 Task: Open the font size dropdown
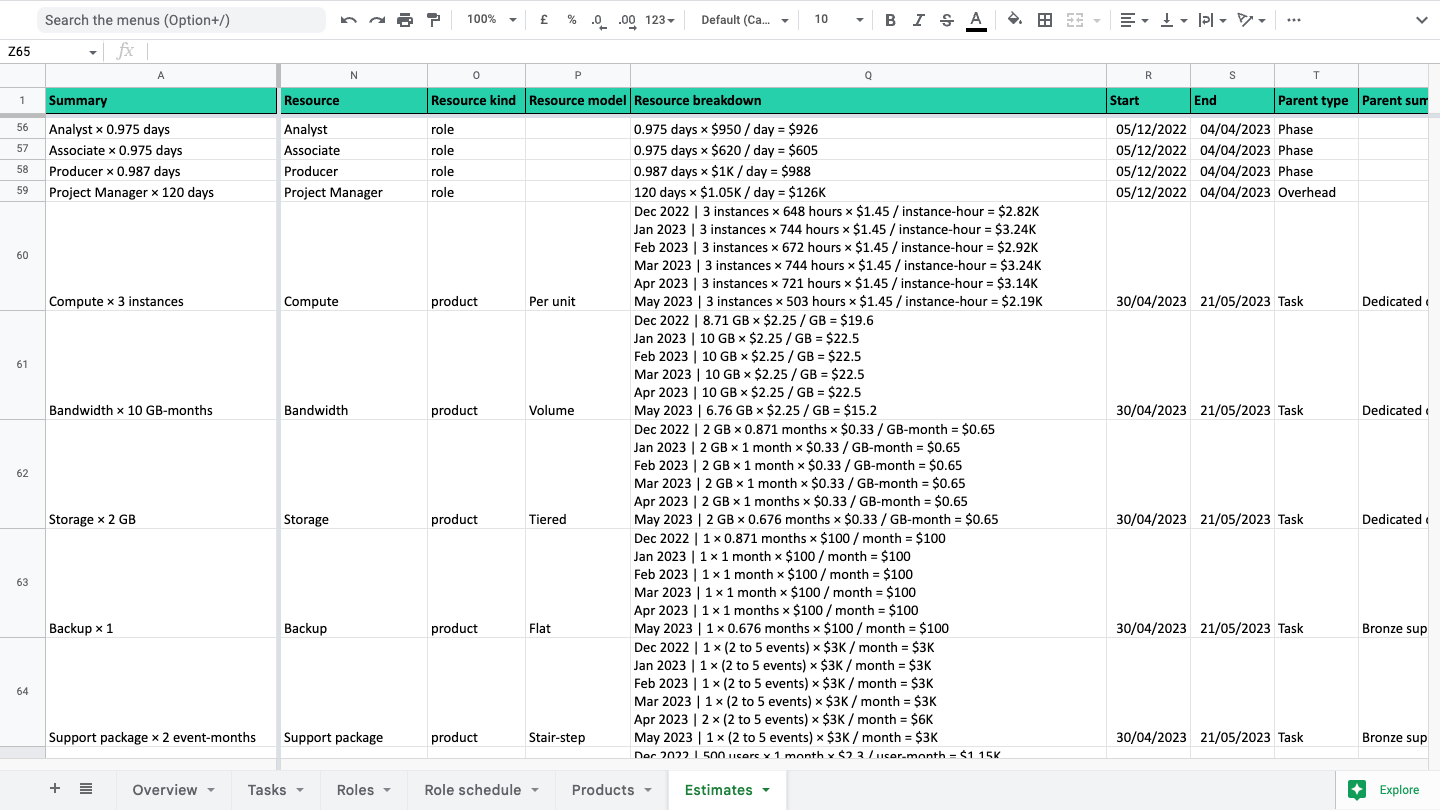(837, 20)
